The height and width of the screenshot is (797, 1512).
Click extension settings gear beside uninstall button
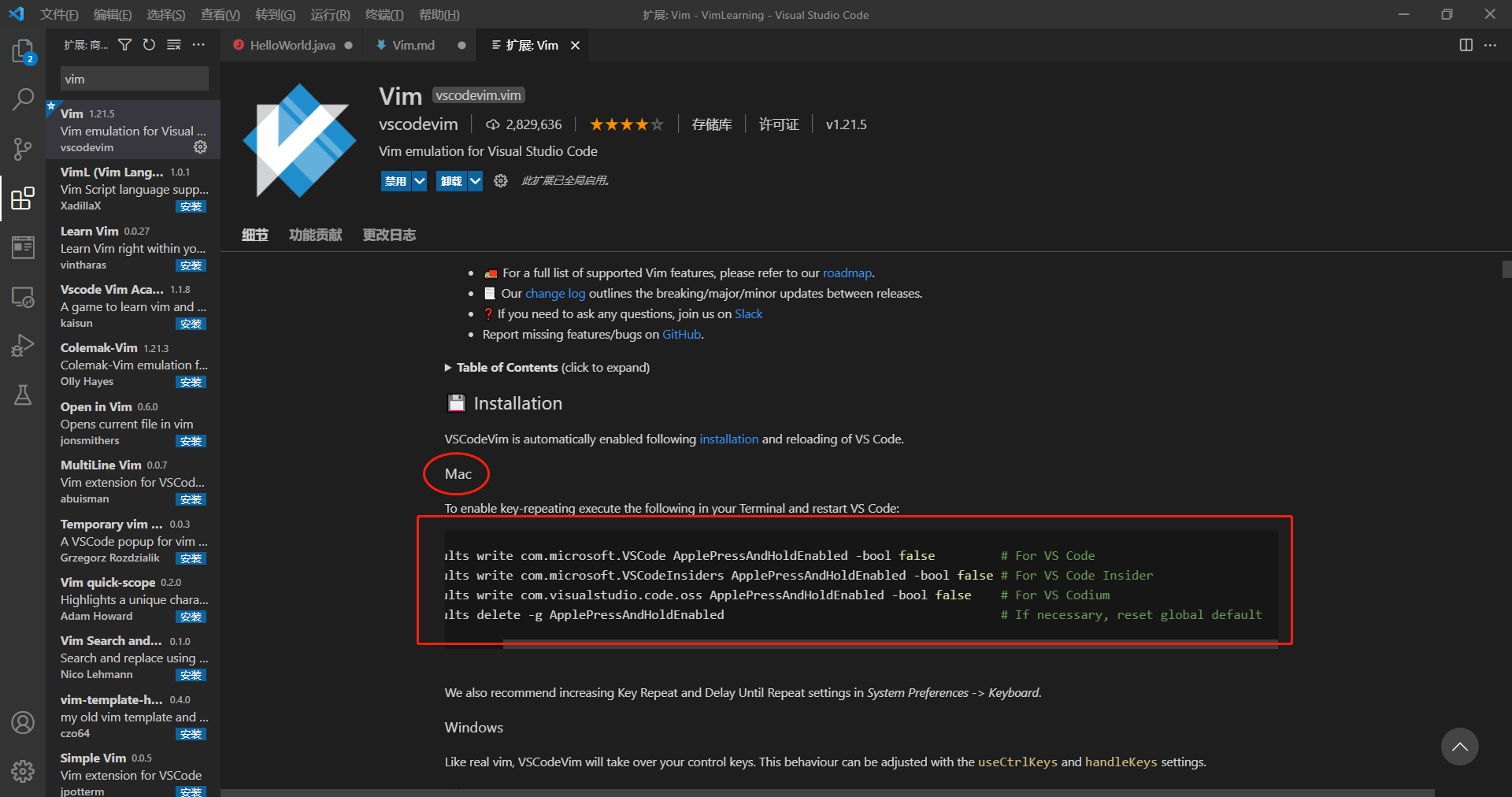click(501, 181)
